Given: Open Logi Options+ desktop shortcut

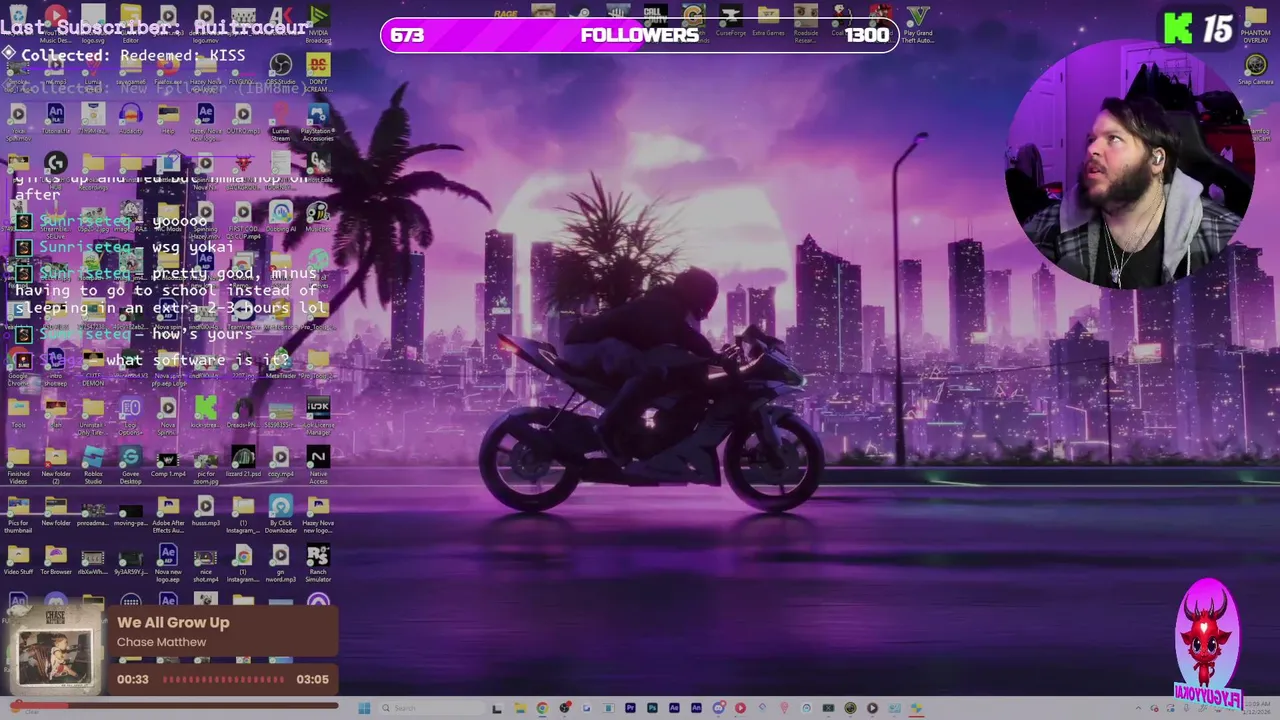Looking at the screenshot, I should pyautogui.click(x=130, y=415).
